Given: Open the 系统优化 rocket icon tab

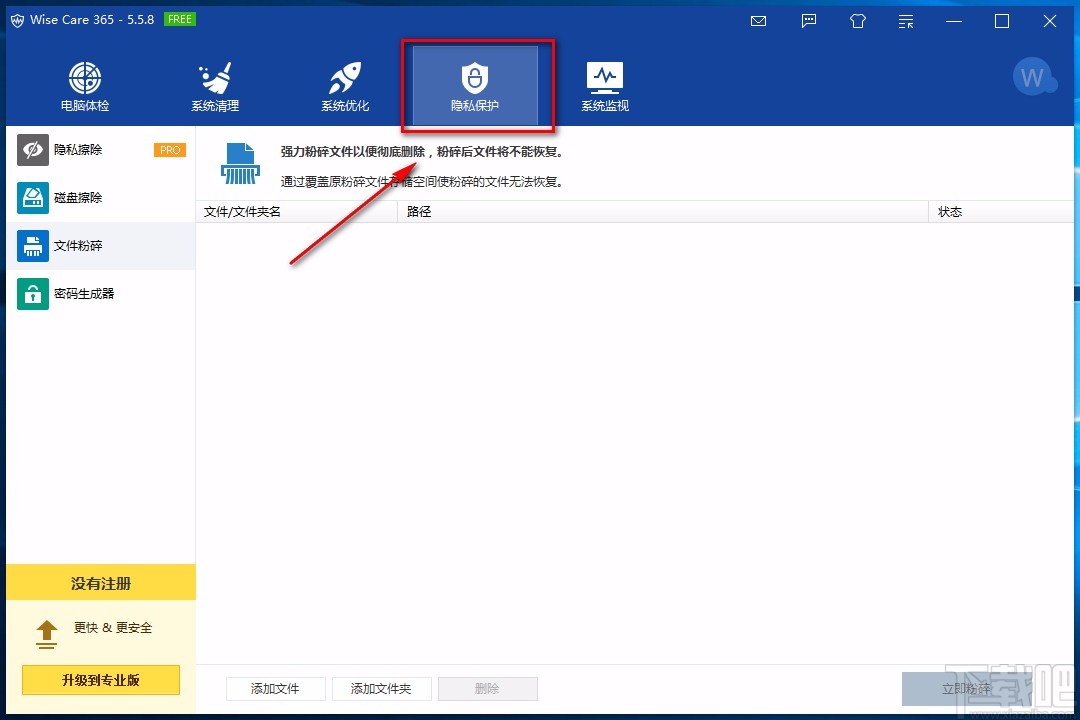Looking at the screenshot, I should (345, 86).
